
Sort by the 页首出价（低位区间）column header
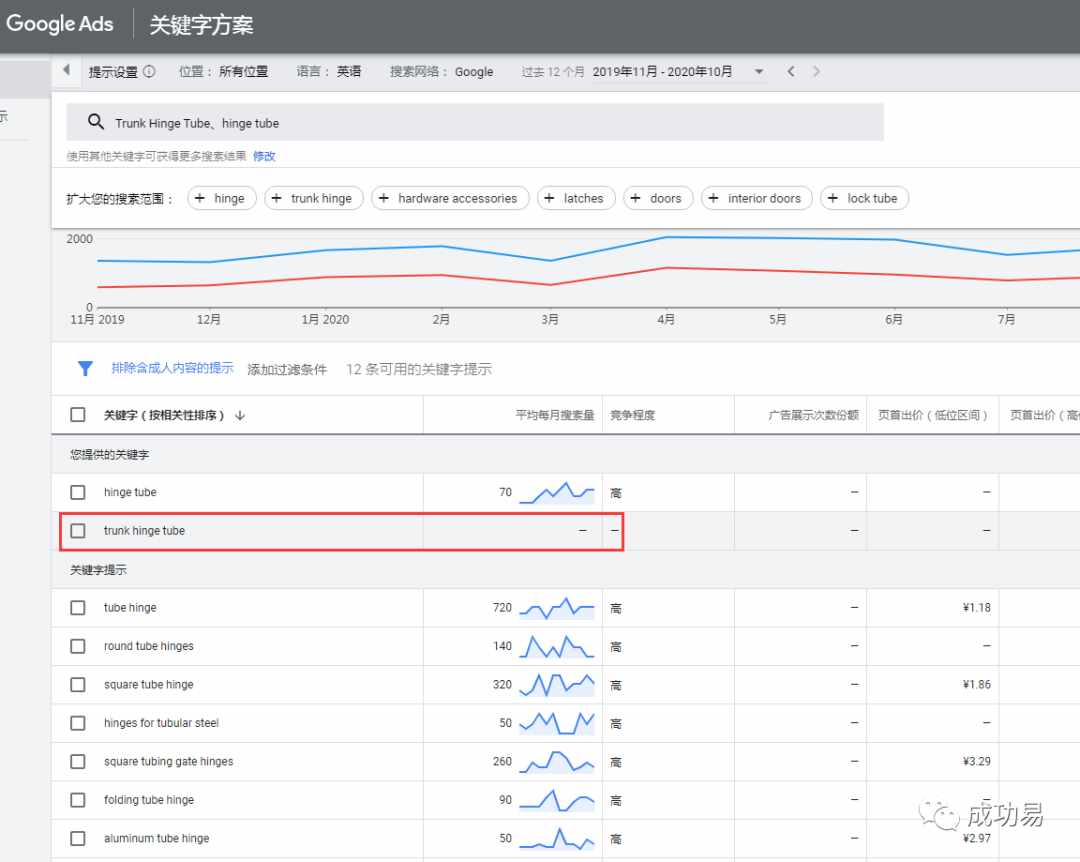(x=933, y=415)
